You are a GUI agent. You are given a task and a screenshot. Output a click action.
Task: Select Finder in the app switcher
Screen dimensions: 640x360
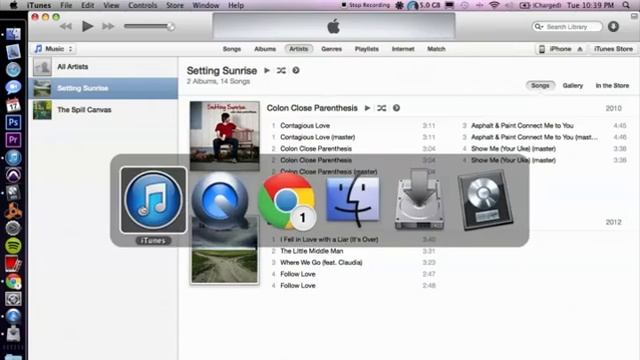coord(353,201)
